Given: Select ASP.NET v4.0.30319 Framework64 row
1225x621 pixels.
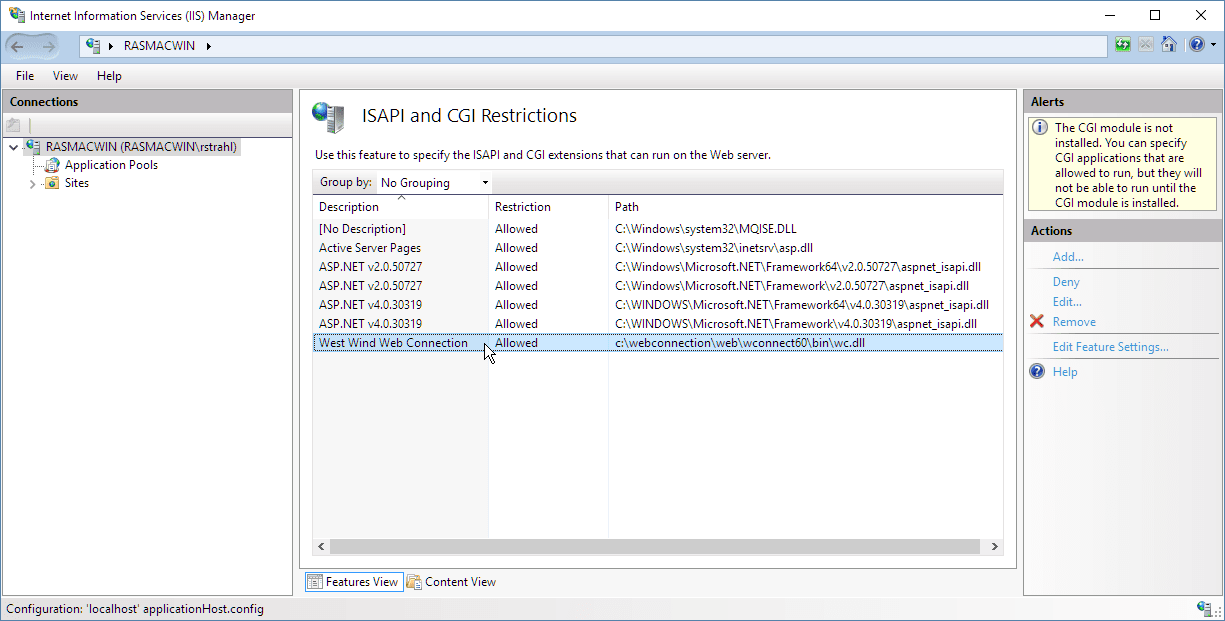Looking at the screenshot, I should [x=658, y=305].
